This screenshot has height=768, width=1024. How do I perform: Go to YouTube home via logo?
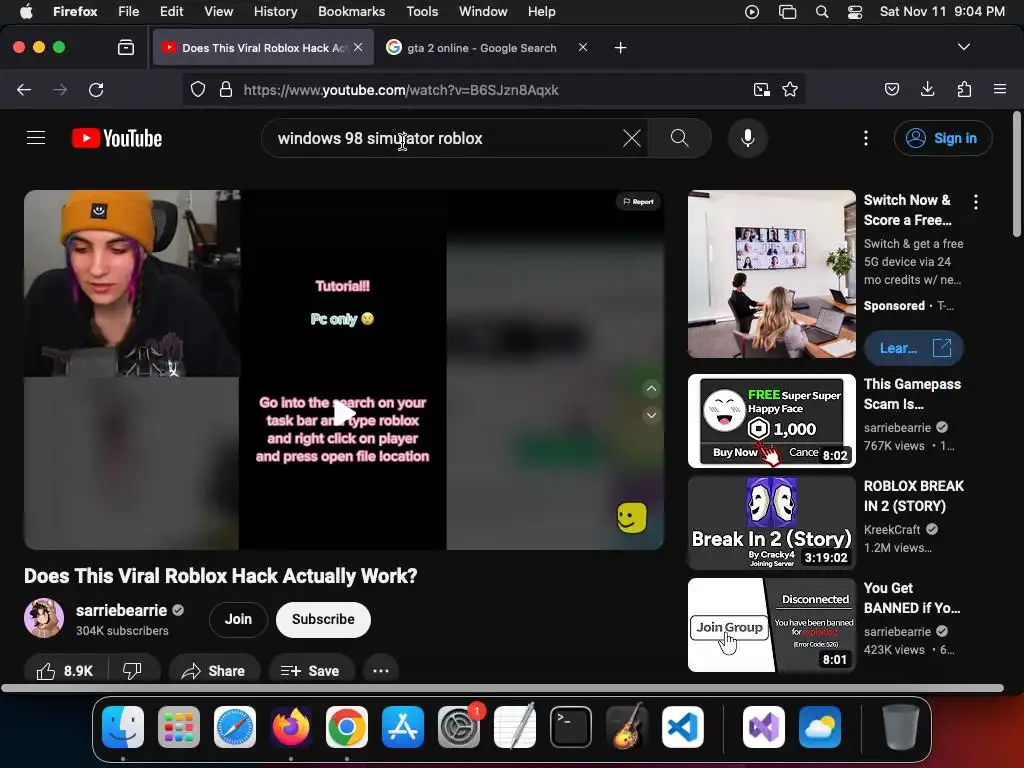(x=117, y=138)
